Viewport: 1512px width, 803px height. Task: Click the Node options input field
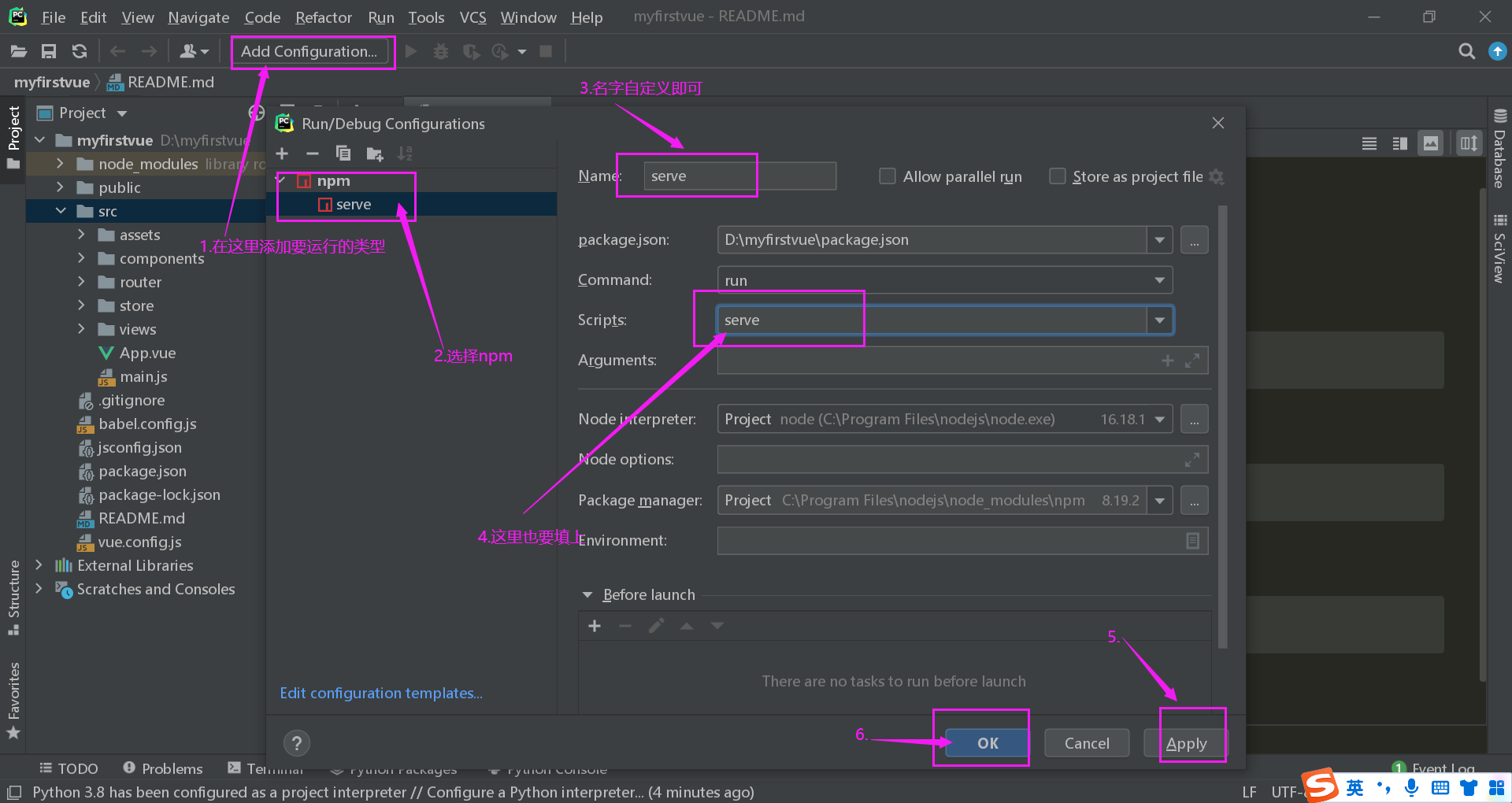[x=962, y=460]
